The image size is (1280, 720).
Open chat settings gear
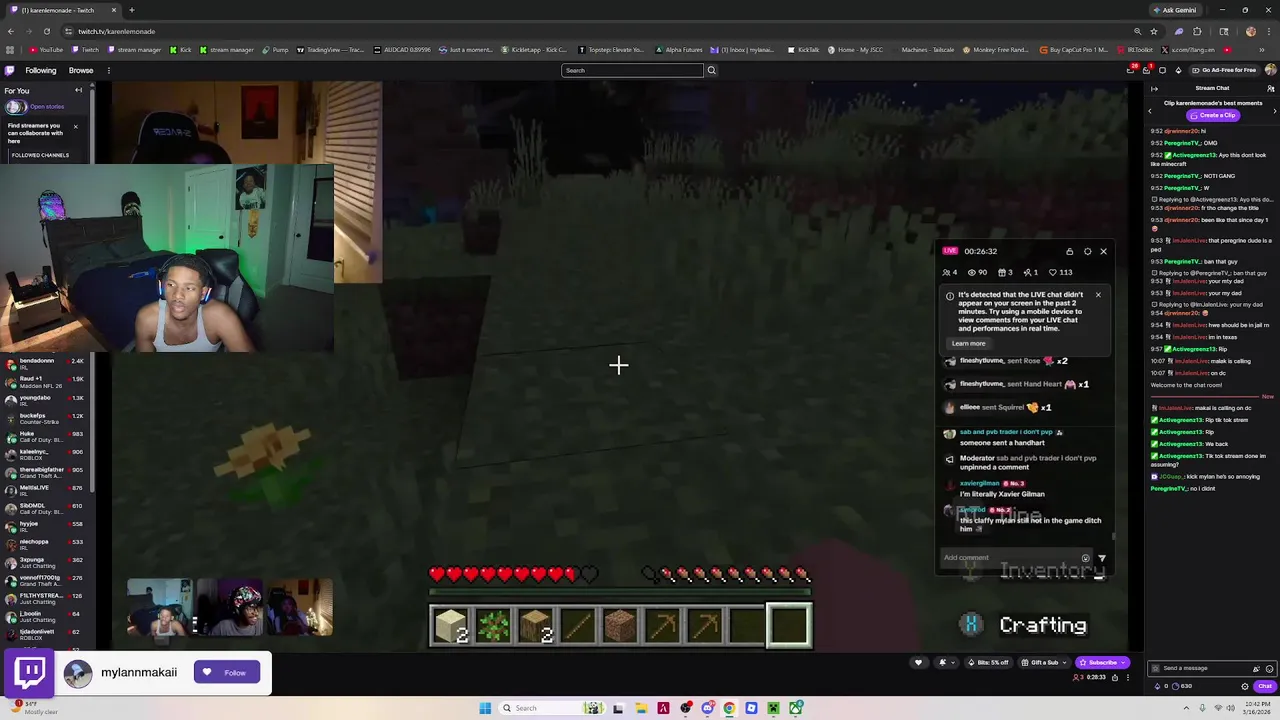point(1245,686)
